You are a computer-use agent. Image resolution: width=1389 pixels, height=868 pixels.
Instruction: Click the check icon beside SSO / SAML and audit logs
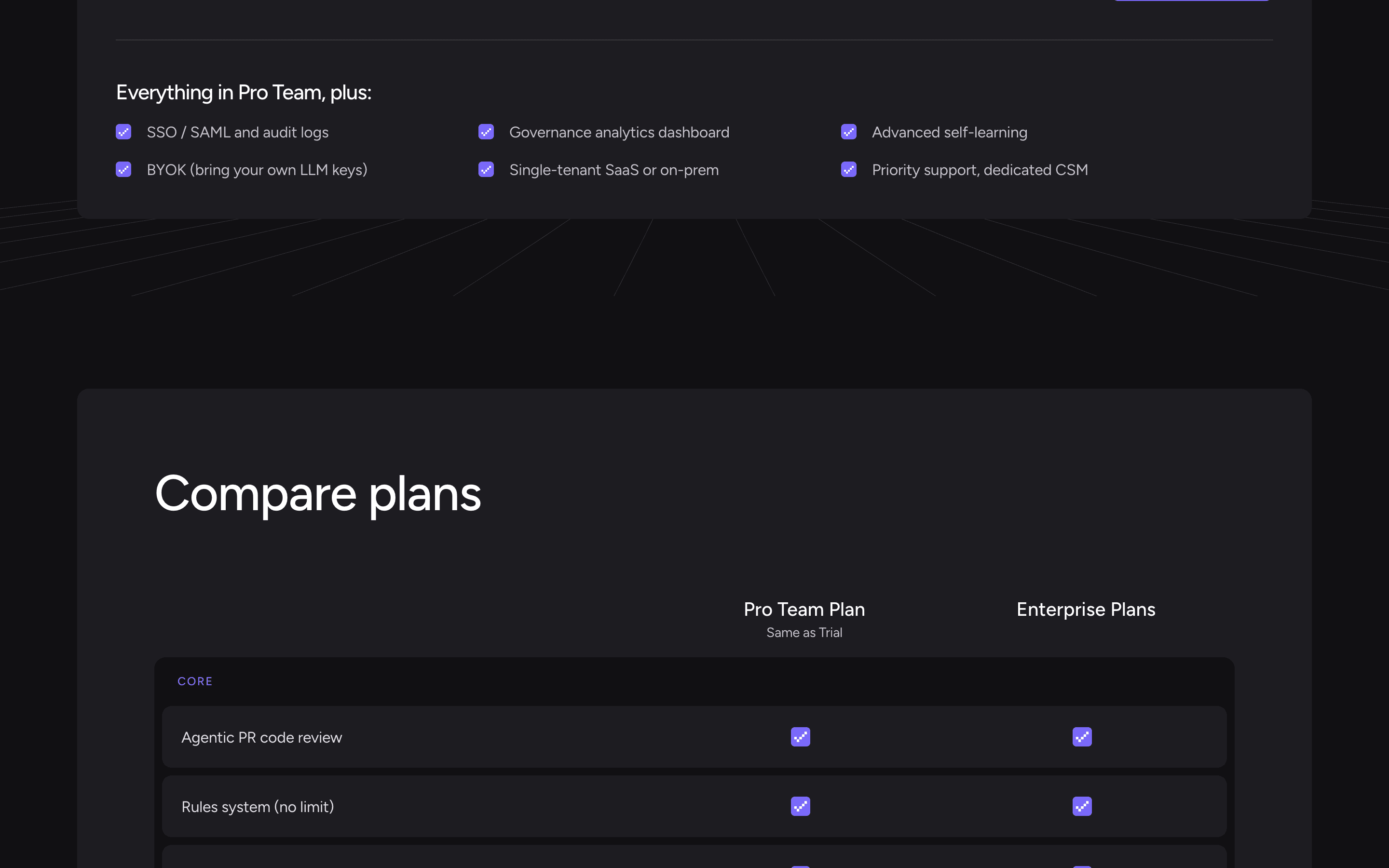pyautogui.click(x=123, y=132)
